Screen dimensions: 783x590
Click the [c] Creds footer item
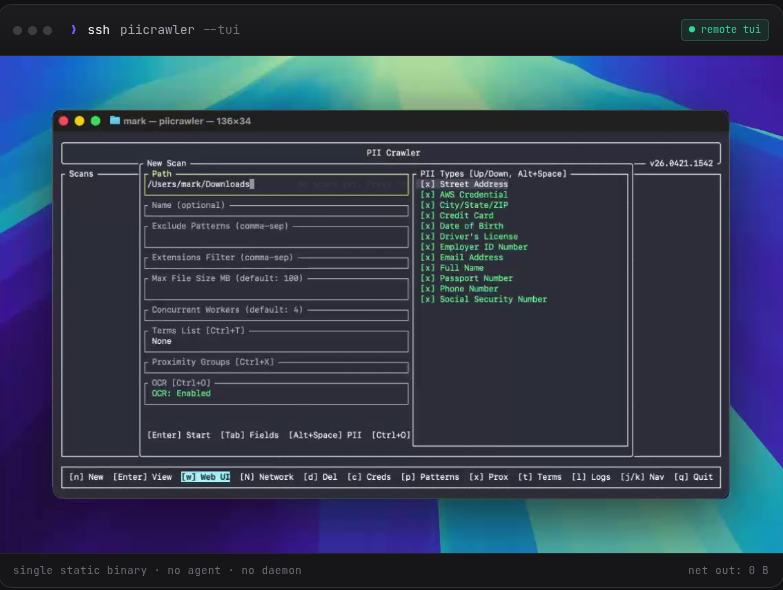tap(369, 477)
